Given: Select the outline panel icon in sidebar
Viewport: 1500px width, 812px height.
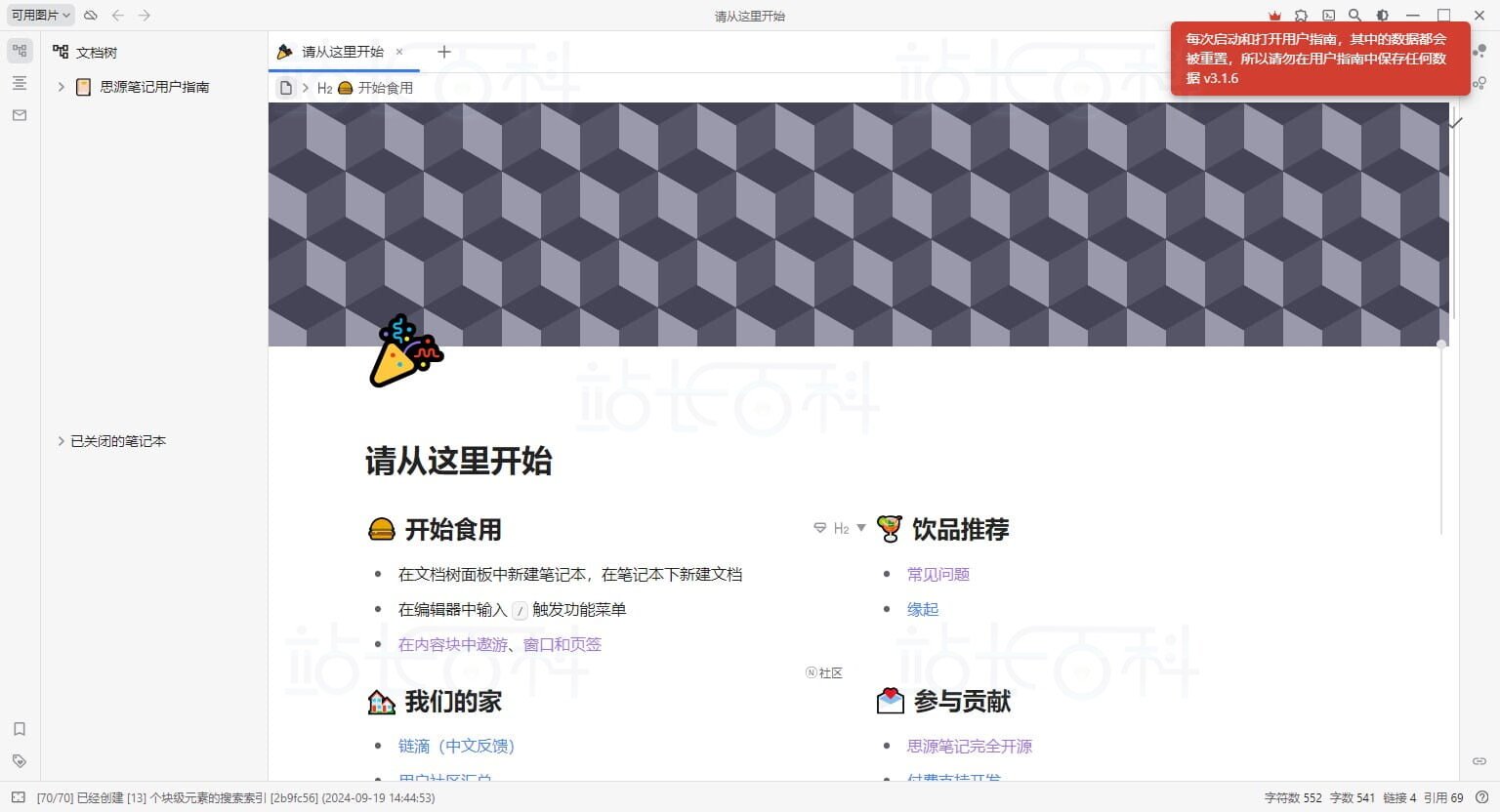Looking at the screenshot, I should coord(19,83).
